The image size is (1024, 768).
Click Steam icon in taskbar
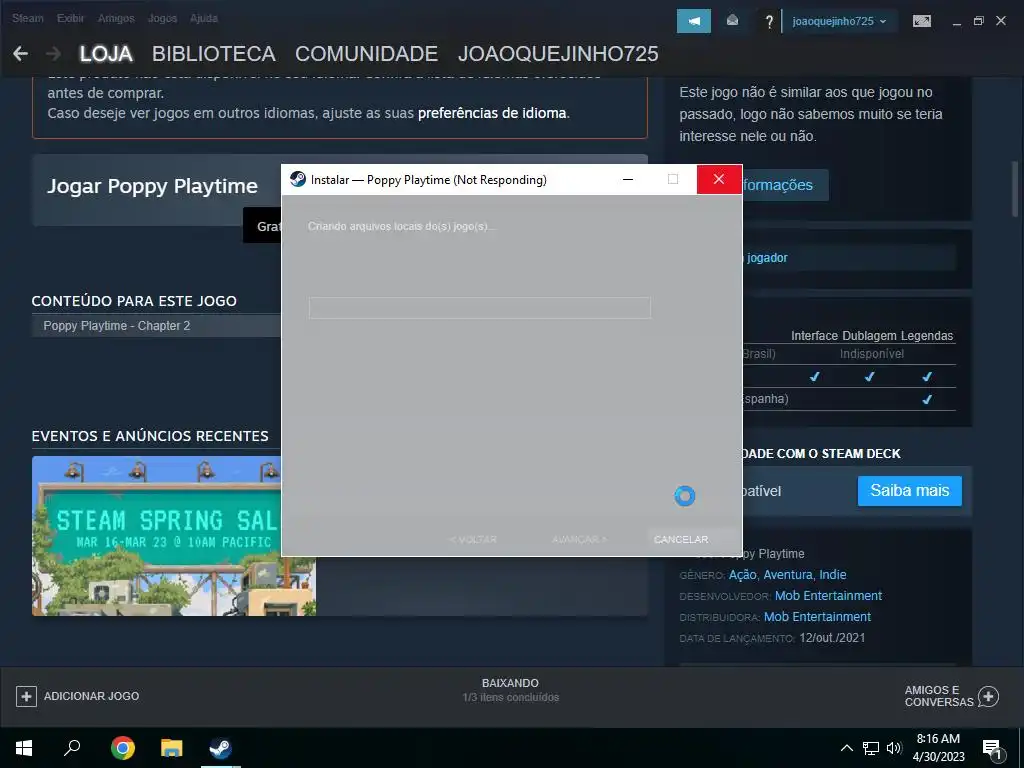click(x=220, y=748)
